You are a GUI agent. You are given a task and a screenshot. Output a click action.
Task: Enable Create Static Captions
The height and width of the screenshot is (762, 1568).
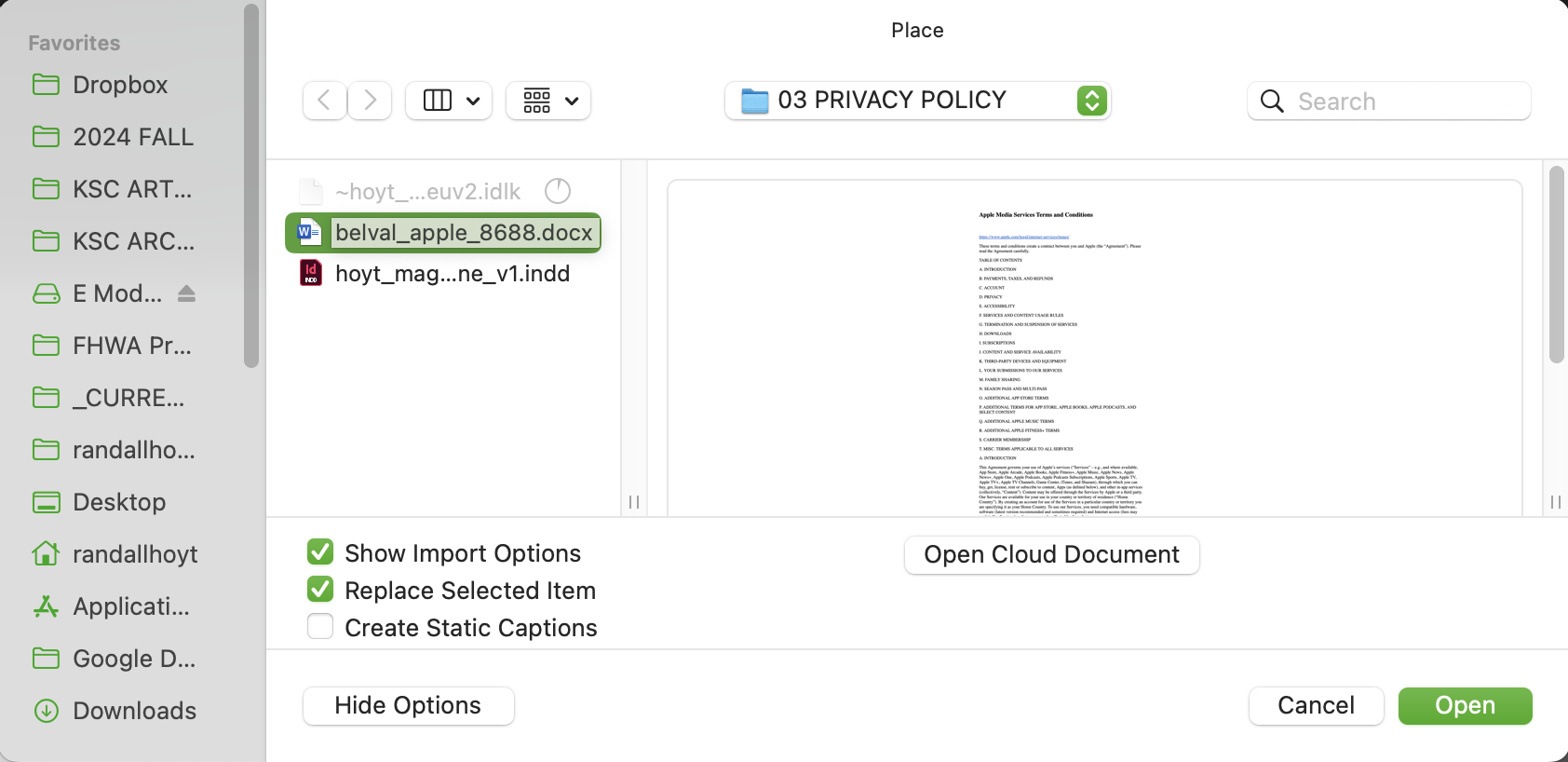coord(320,627)
